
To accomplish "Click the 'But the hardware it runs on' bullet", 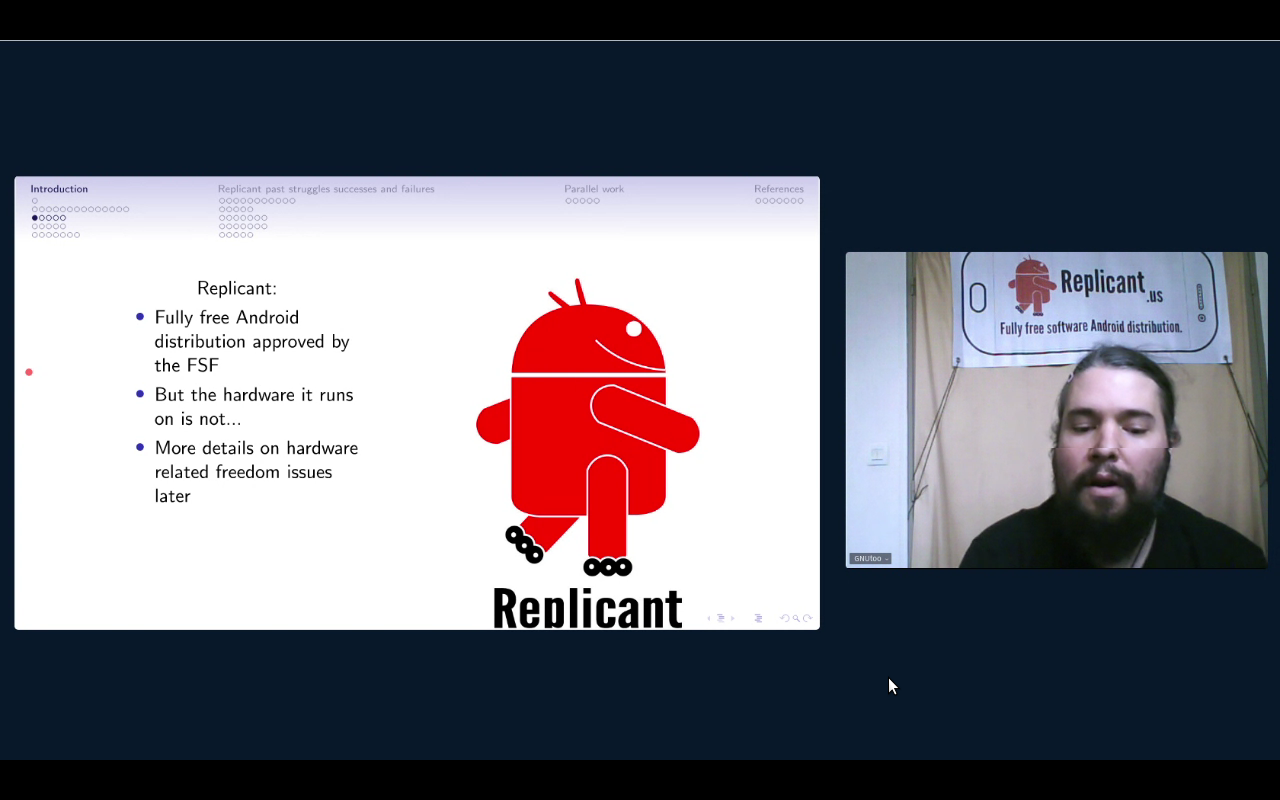I will (x=254, y=406).
